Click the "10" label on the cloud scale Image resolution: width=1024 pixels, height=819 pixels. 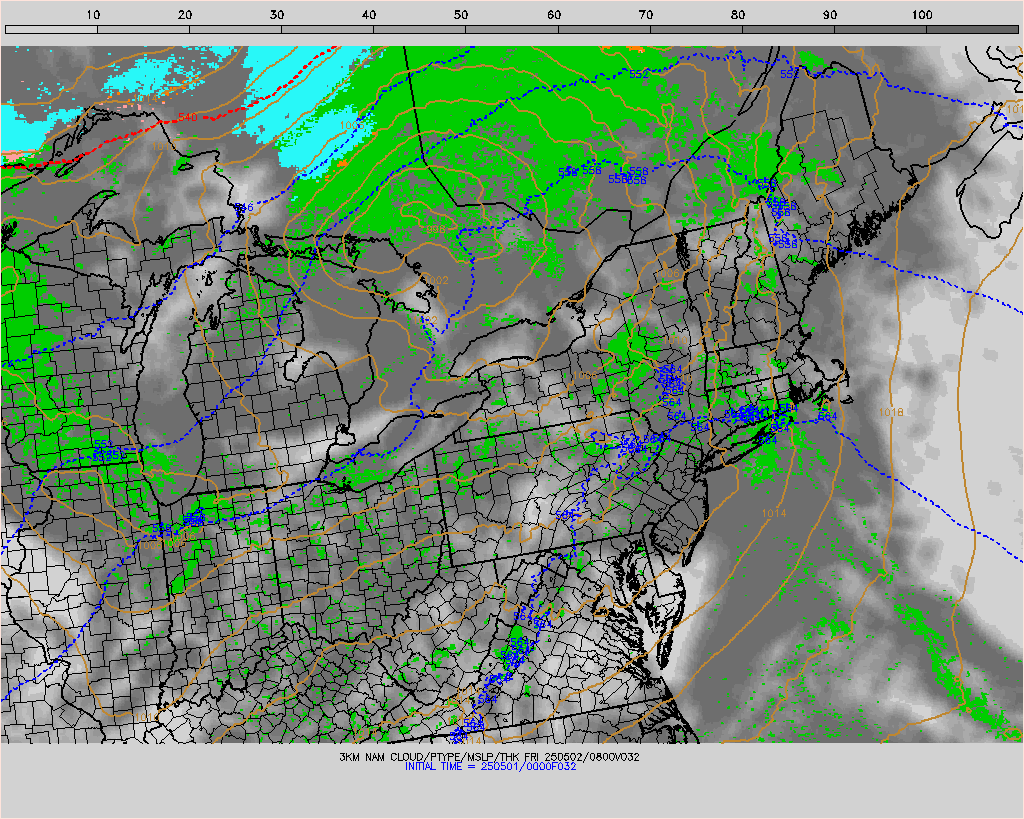point(93,14)
